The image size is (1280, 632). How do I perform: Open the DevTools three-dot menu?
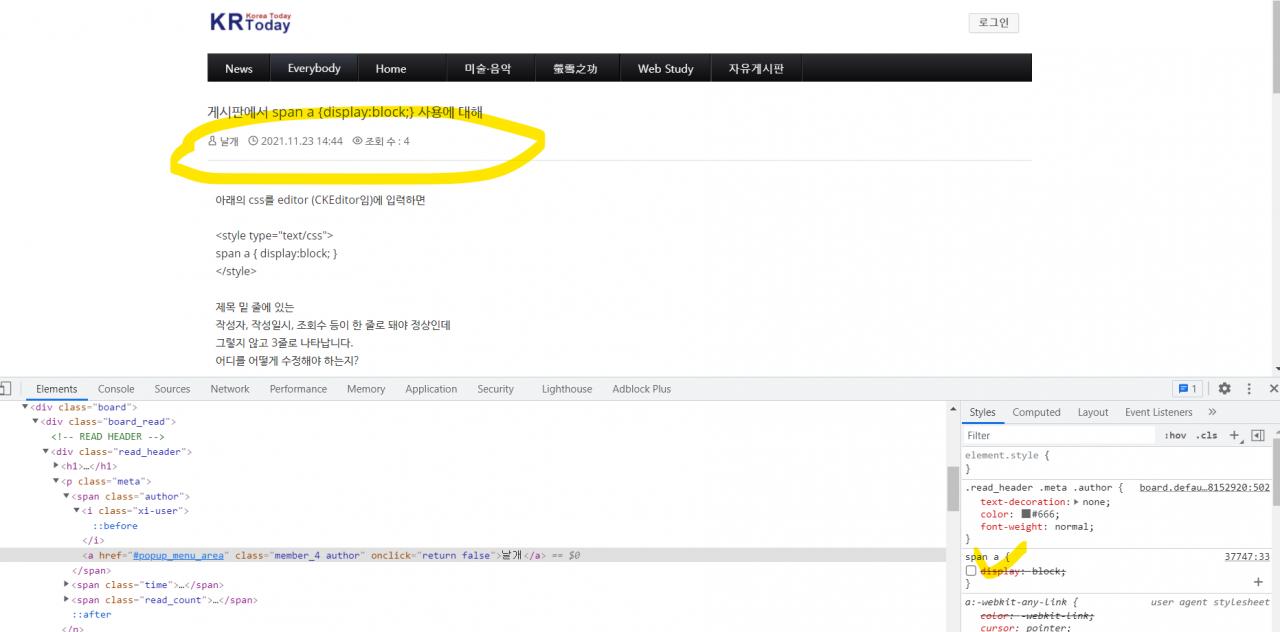[x=1249, y=389]
